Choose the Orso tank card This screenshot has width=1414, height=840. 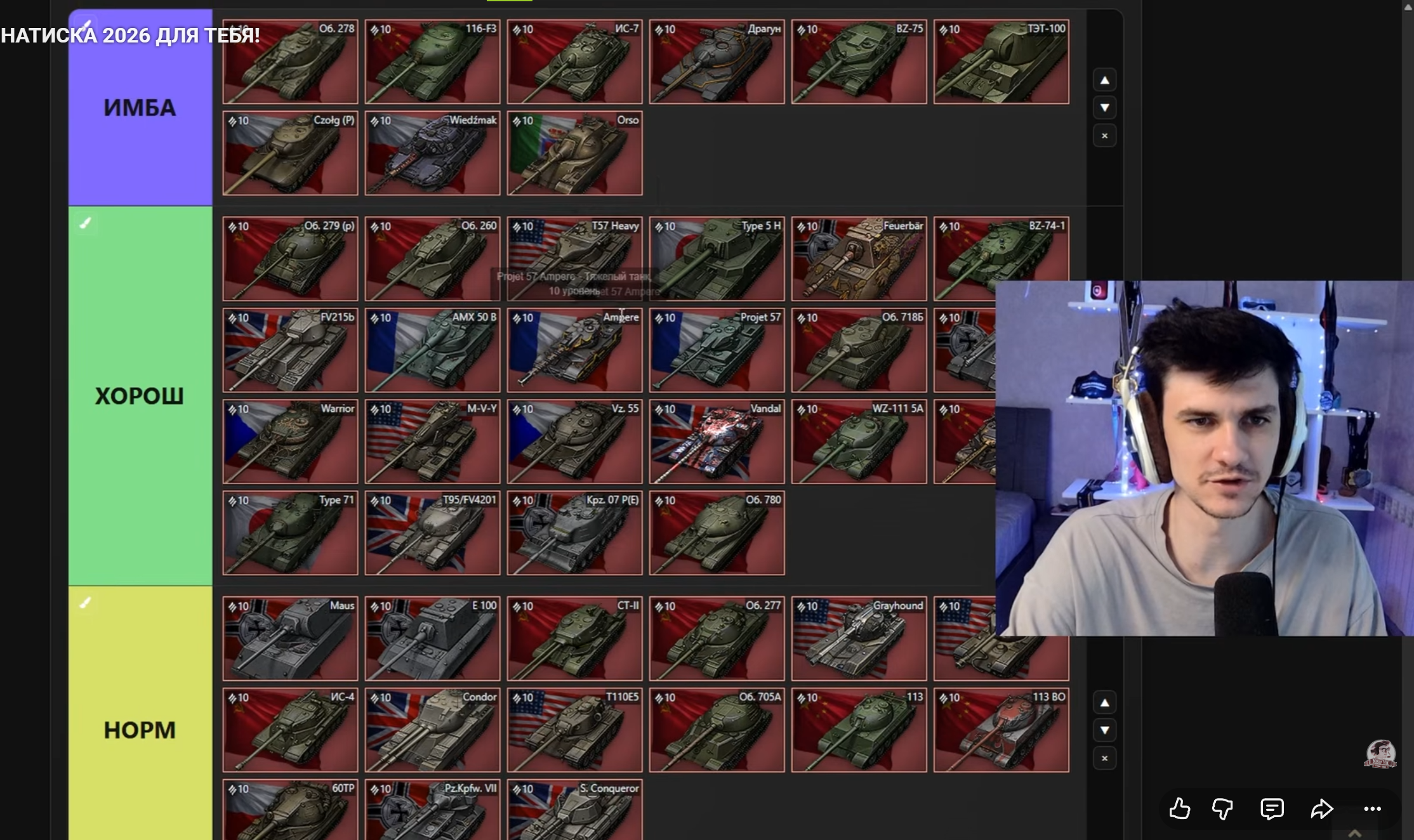pyautogui.click(x=574, y=153)
